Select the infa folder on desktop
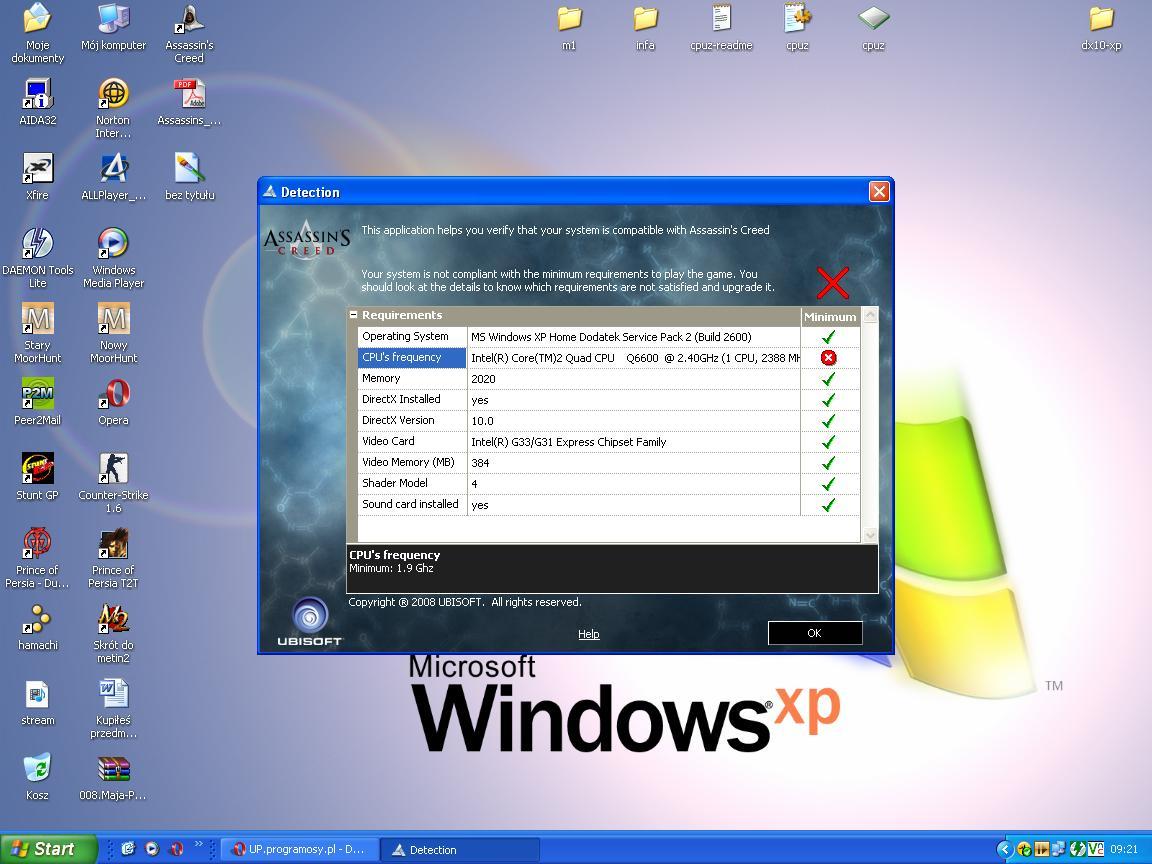1152x864 pixels. click(x=645, y=27)
